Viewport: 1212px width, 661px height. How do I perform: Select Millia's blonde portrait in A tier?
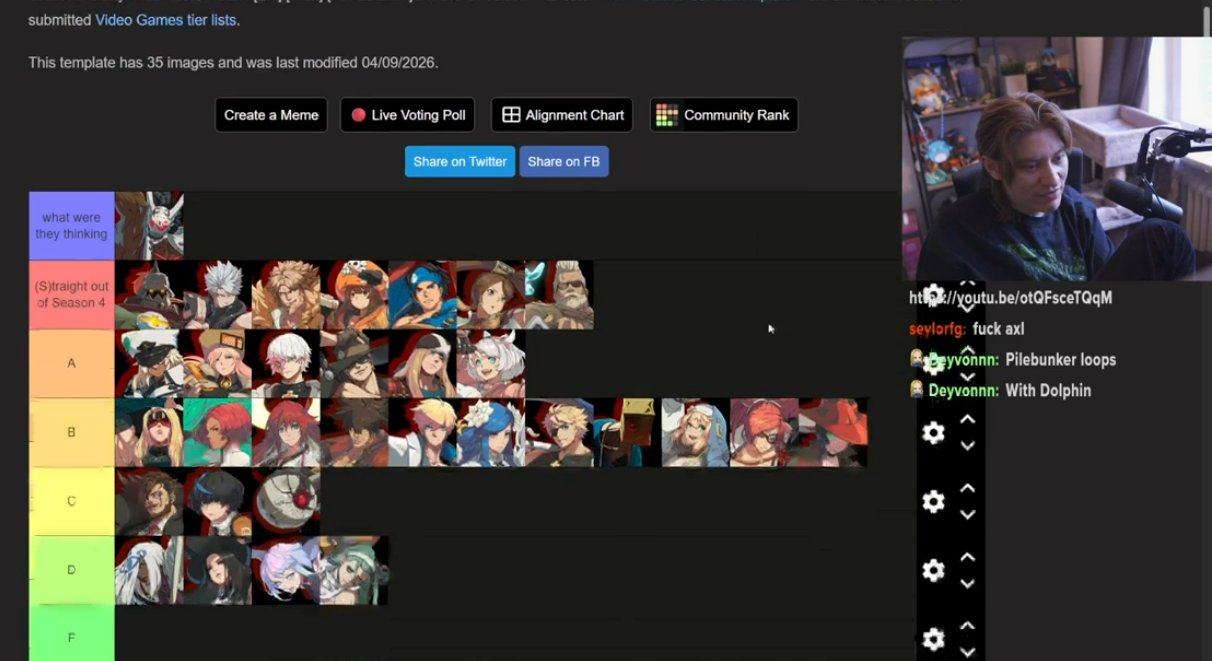(422, 363)
